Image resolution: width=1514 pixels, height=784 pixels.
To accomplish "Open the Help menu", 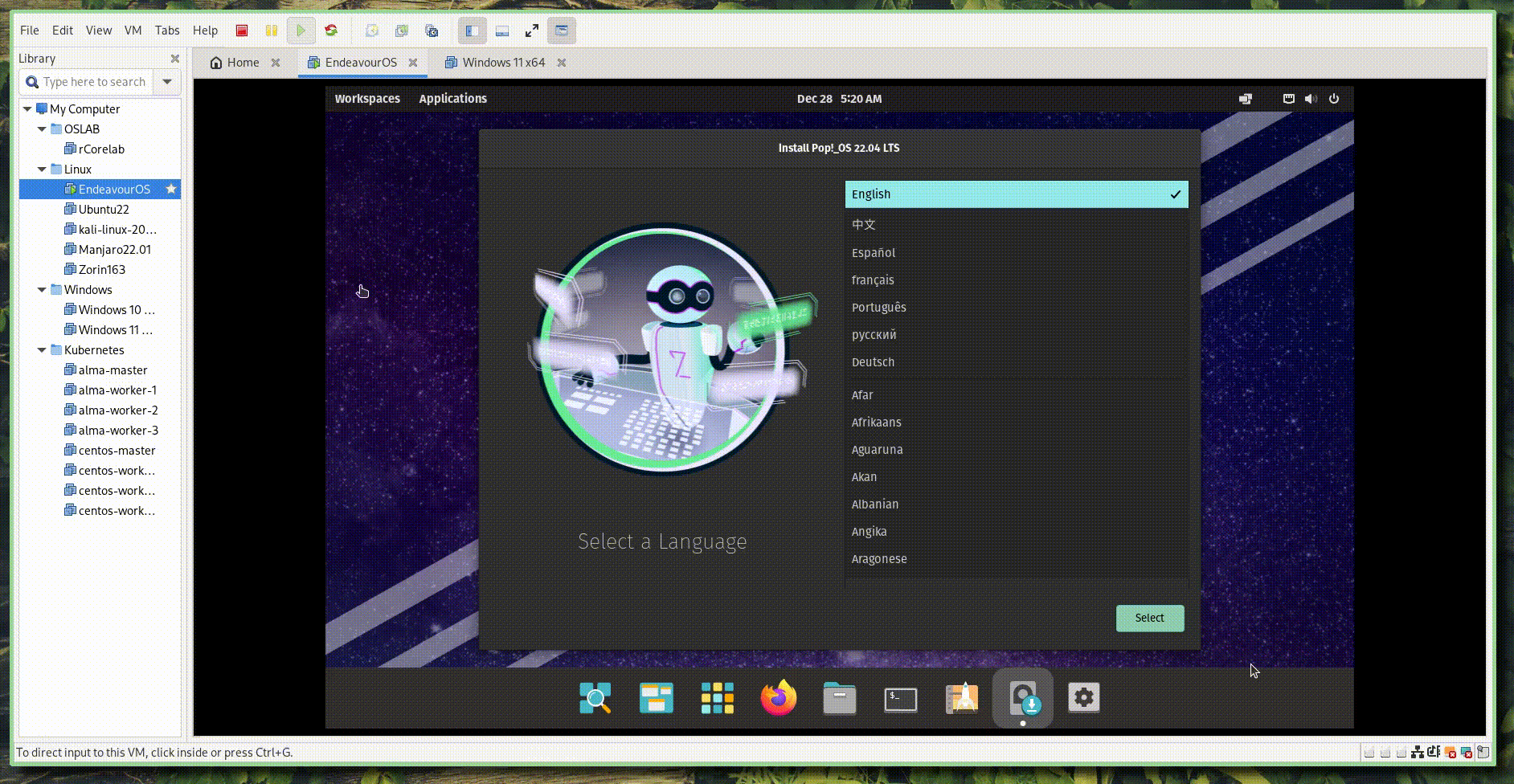I will [206, 31].
